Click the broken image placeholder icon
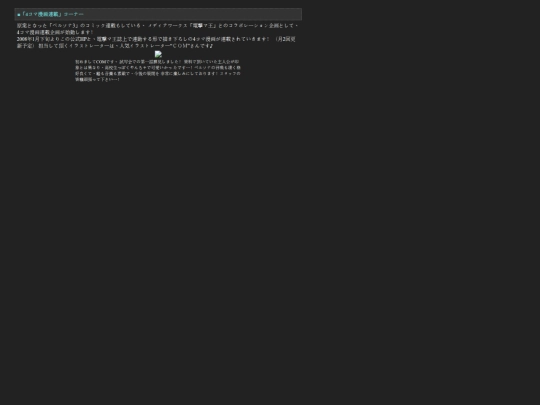Image resolution: width=540 pixels, height=405 pixels. coord(158,54)
